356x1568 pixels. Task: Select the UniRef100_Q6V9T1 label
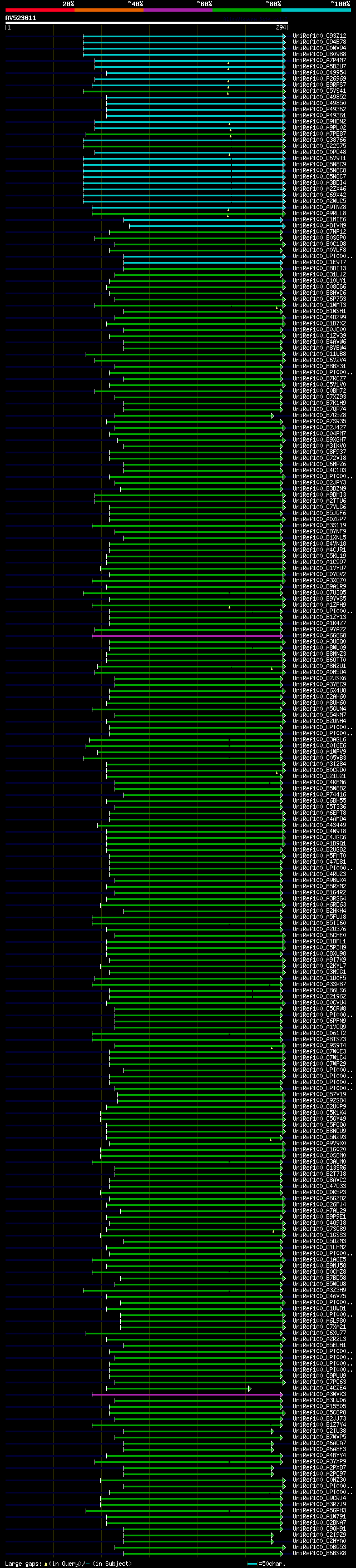[319, 159]
